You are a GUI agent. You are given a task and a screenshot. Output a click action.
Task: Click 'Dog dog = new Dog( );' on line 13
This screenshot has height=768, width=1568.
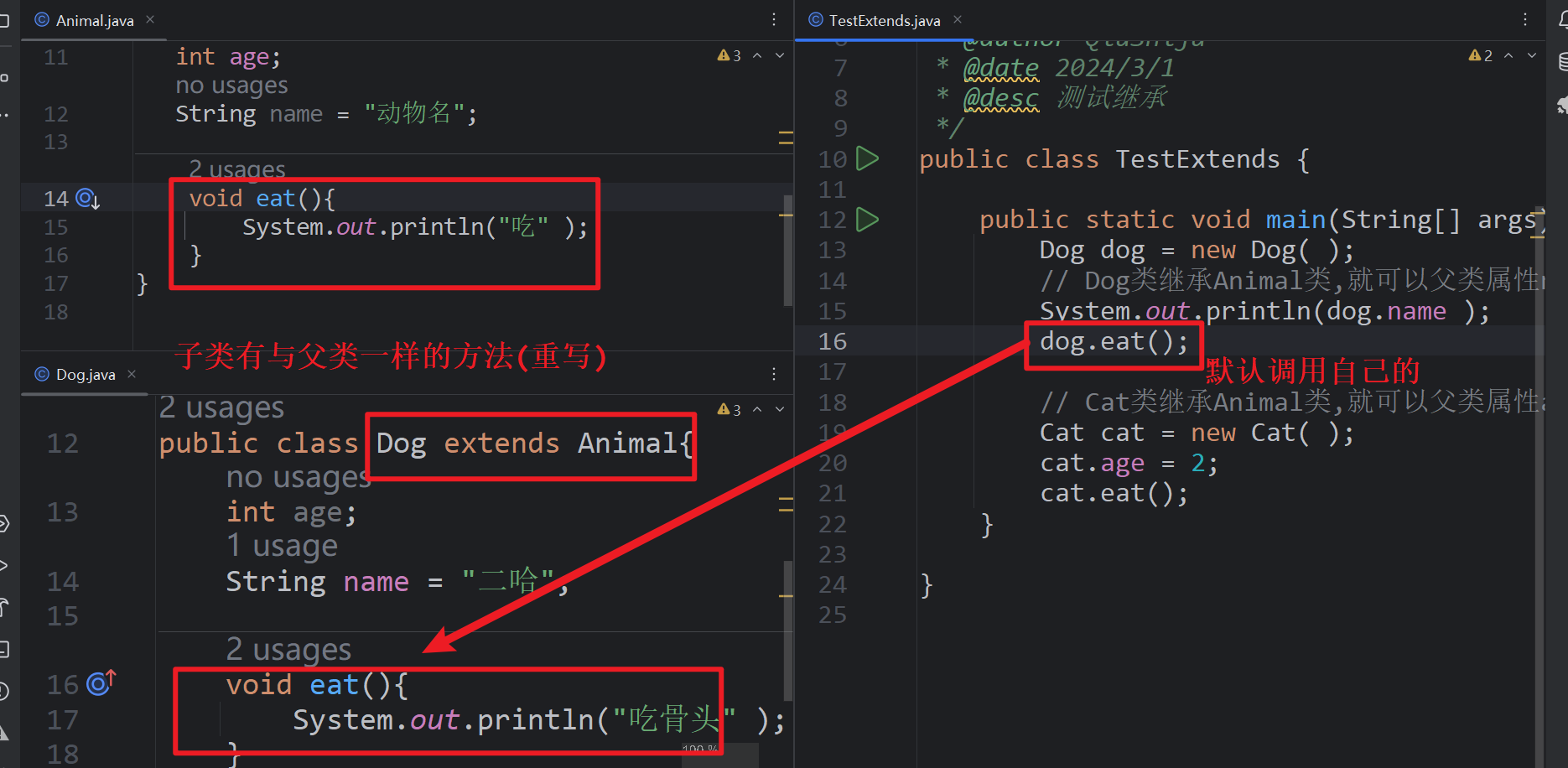(1197, 250)
